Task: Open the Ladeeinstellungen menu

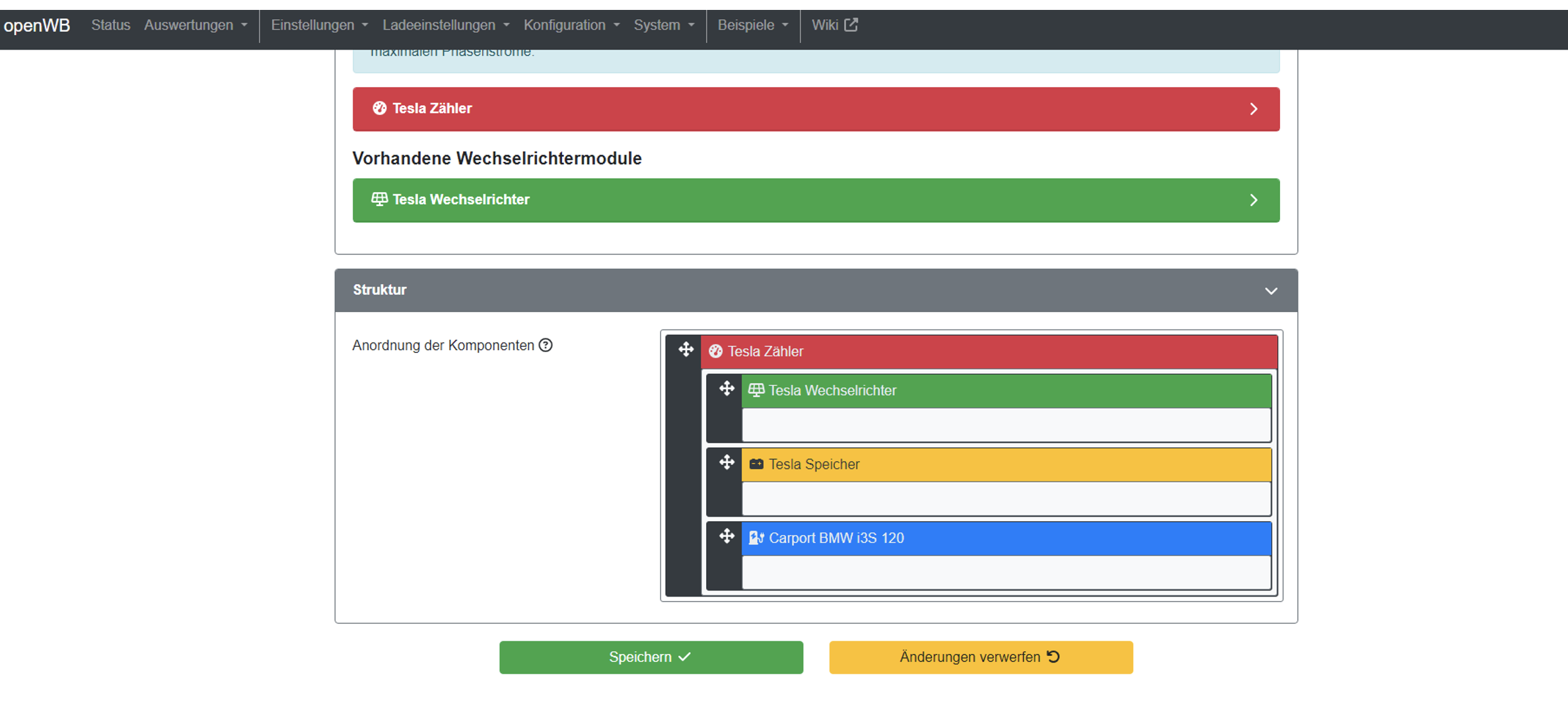Action: [x=446, y=25]
